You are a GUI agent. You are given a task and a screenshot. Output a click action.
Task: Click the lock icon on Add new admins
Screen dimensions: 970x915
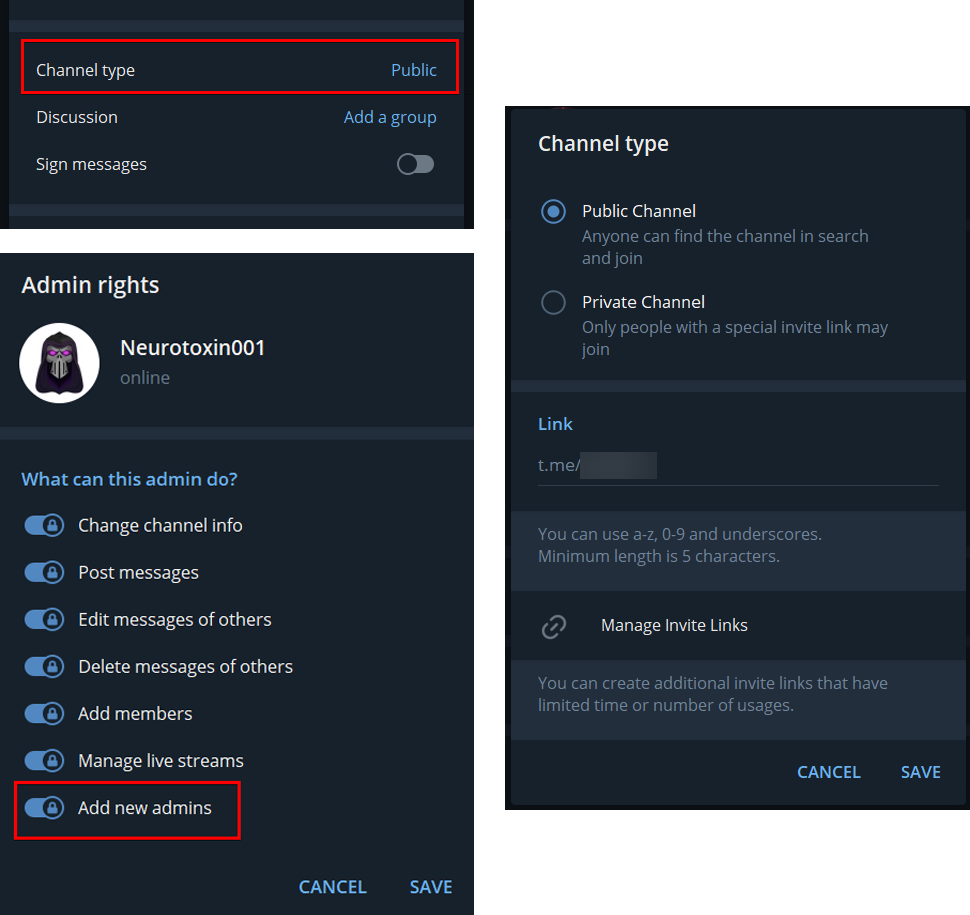pos(50,807)
